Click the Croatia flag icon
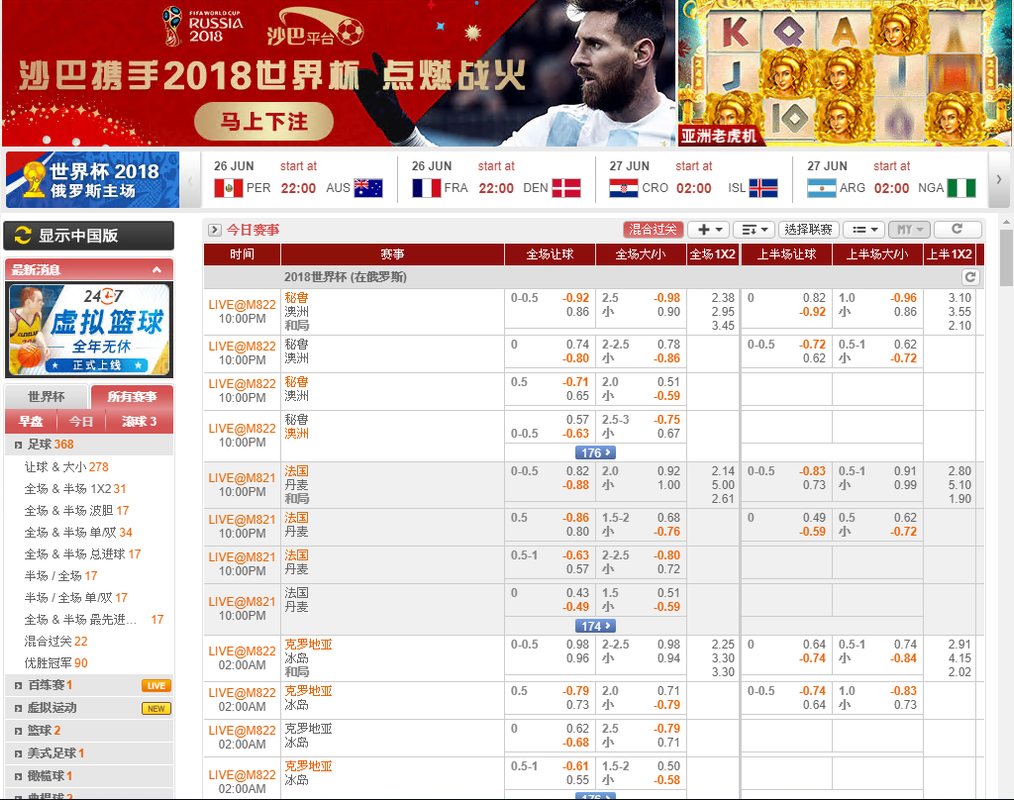This screenshot has height=800, width=1014. [x=623, y=188]
